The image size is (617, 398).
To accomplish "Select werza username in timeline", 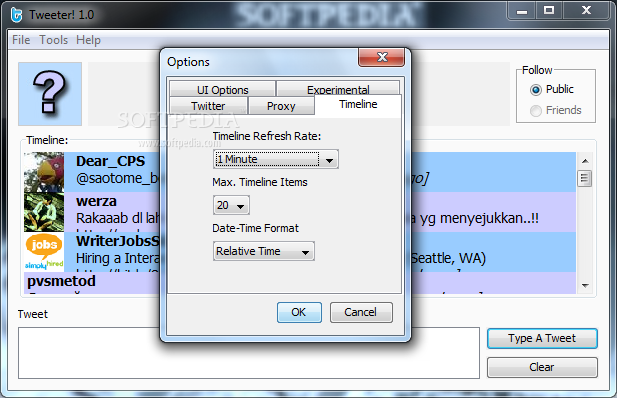I will (x=96, y=201).
